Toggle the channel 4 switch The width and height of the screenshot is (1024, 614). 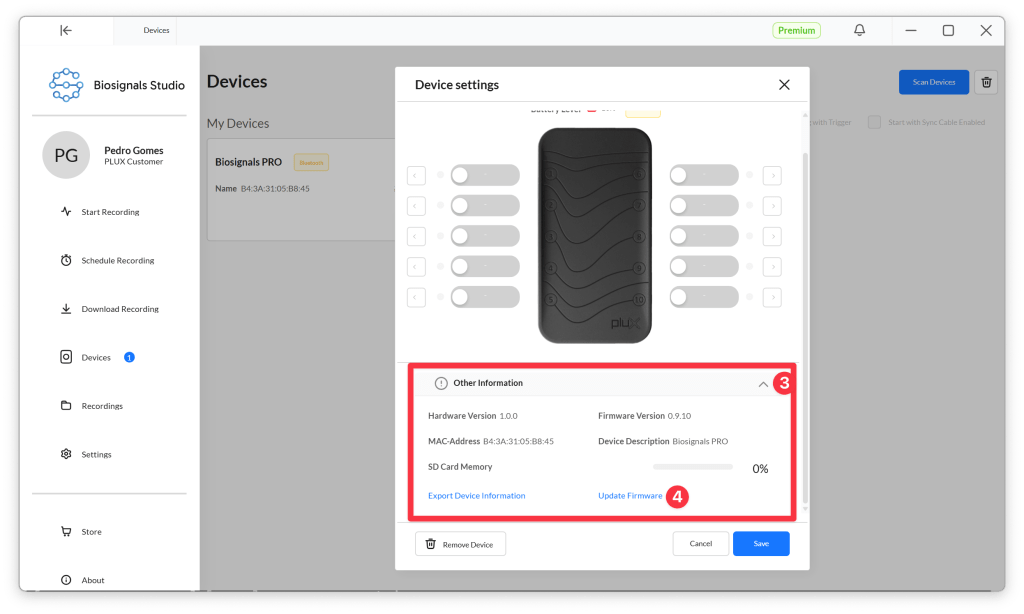(x=485, y=267)
